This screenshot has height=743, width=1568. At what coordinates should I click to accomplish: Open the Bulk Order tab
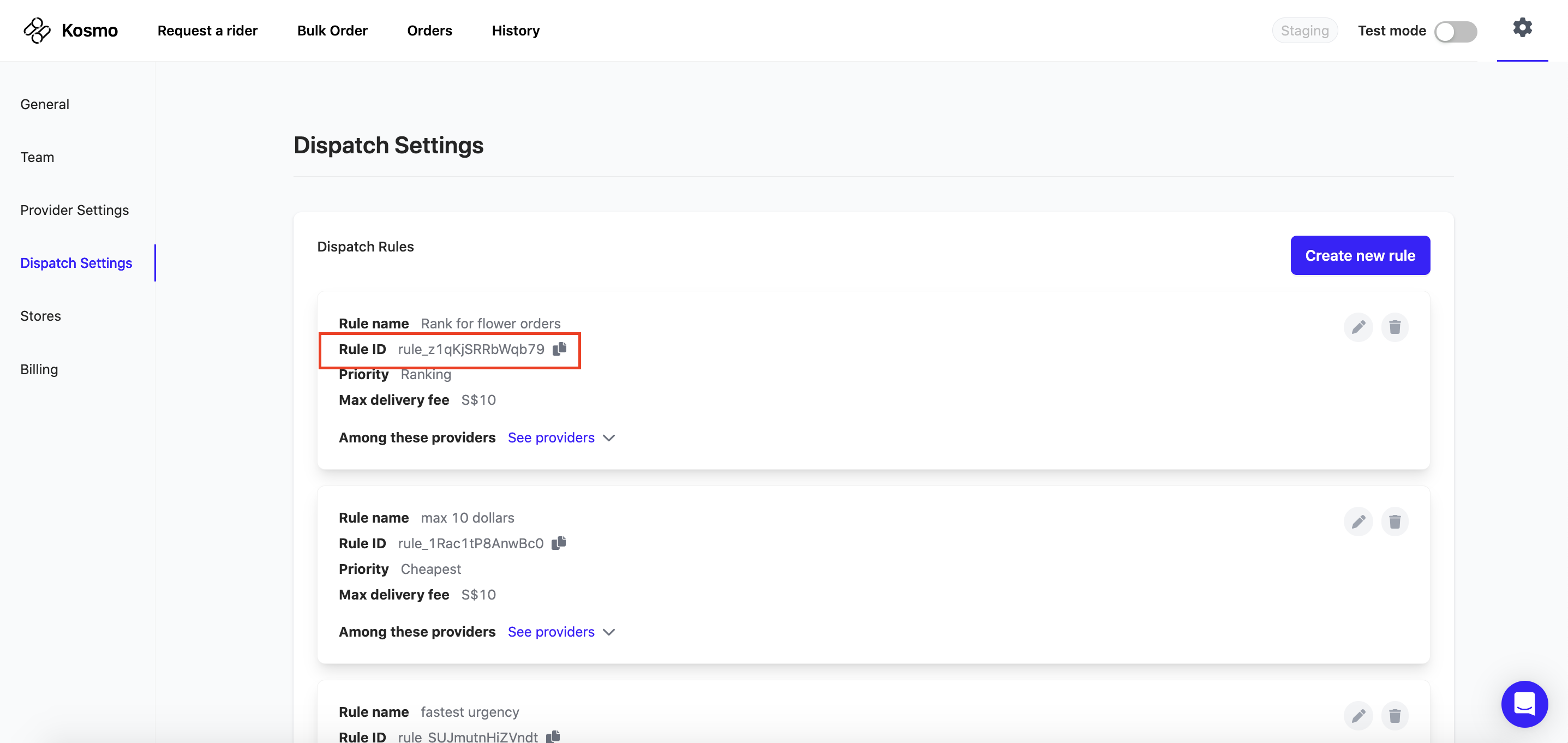pos(332,31)
